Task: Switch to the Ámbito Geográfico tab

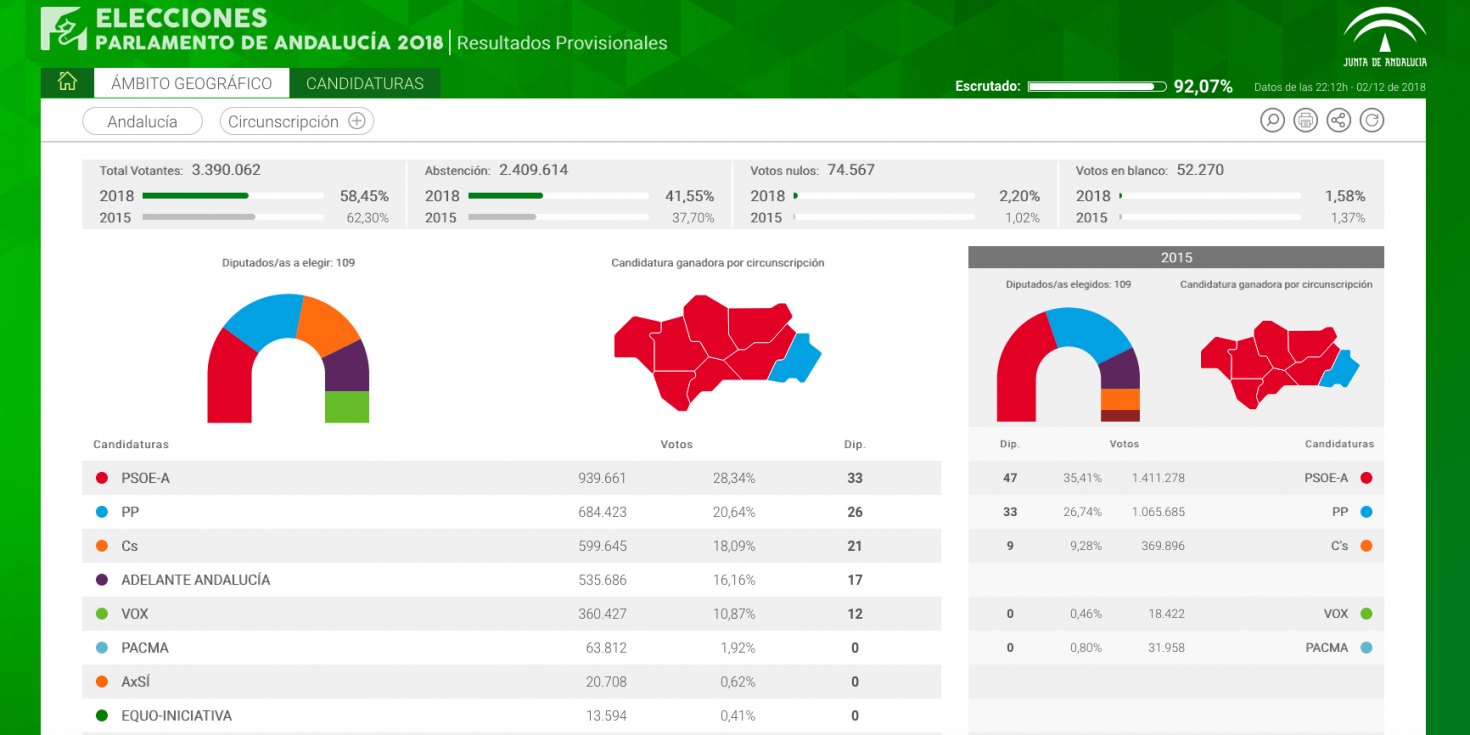Action: (191, 83)
